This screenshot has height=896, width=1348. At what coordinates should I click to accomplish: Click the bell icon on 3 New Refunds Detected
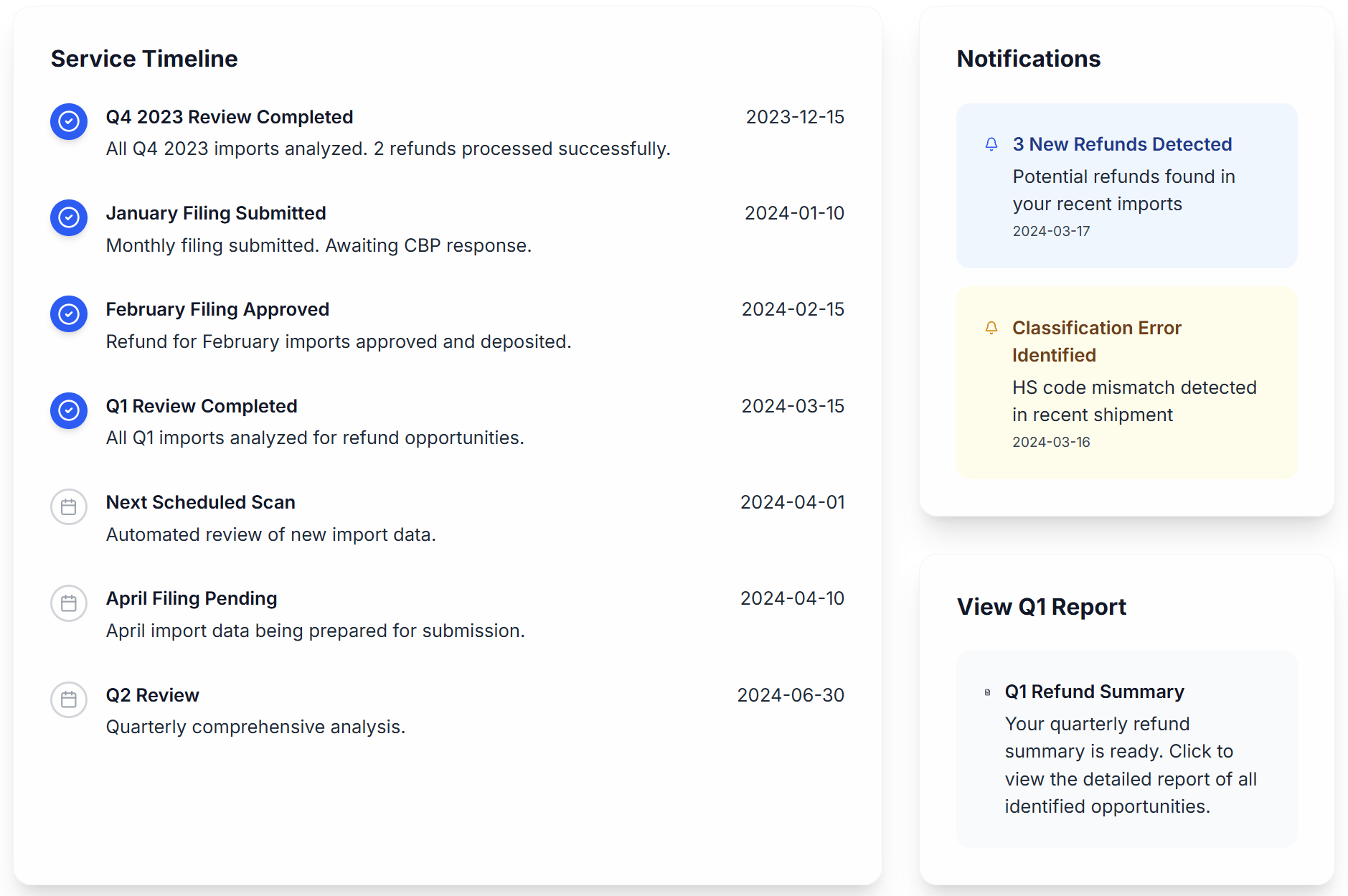coord(991,144)
